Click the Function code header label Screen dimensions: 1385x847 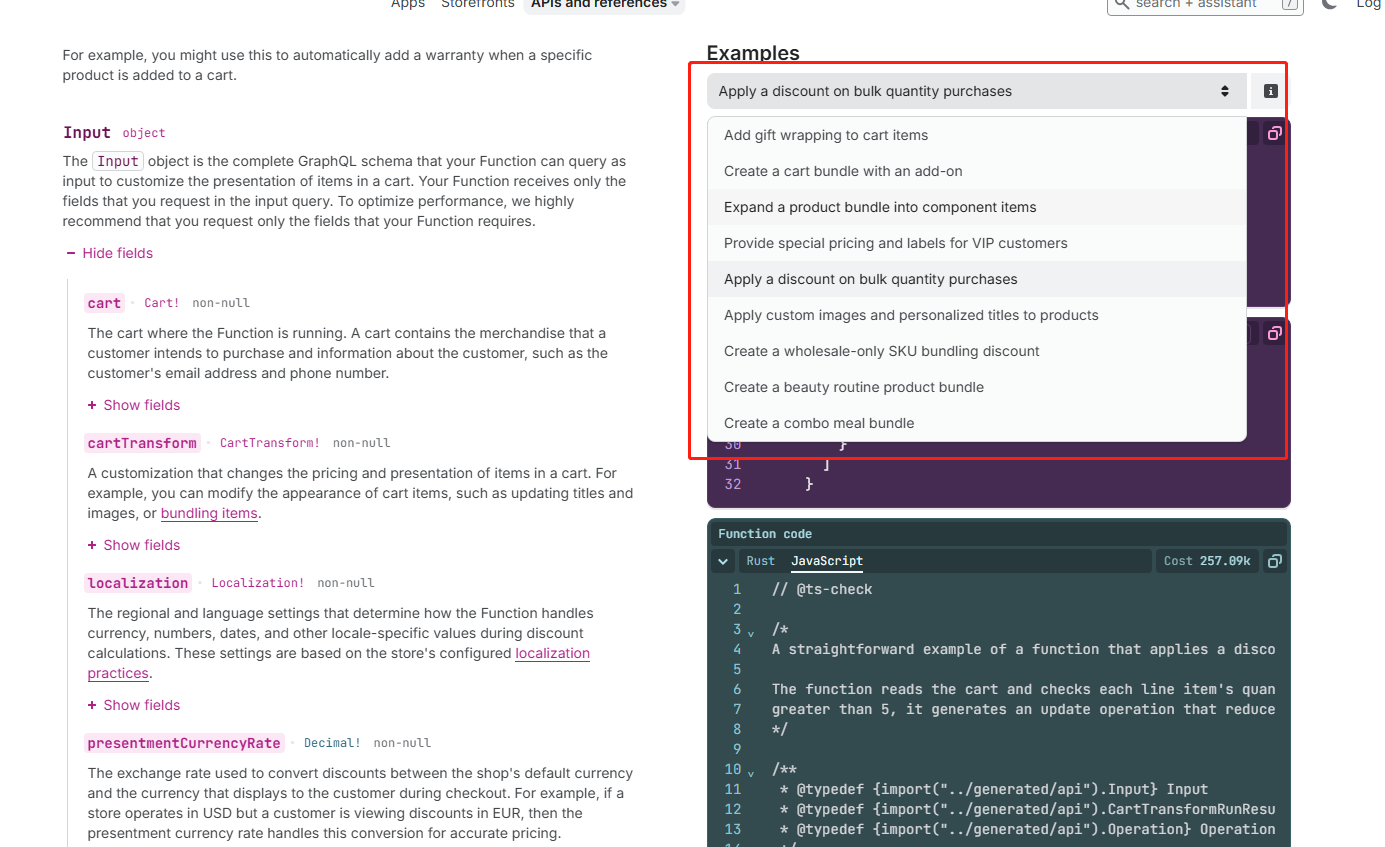(x=765, y=534)
